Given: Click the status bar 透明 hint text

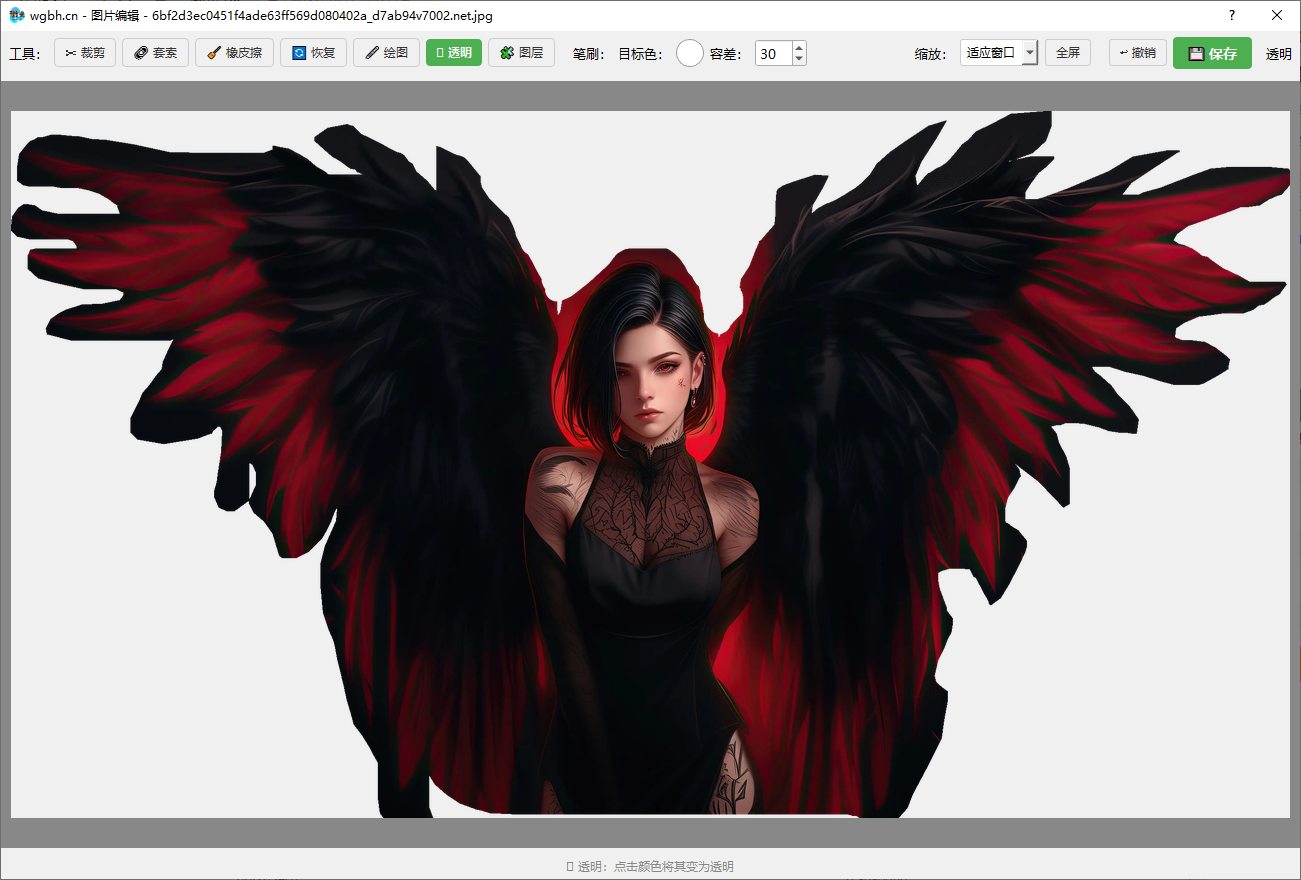Looking at the screenshot, I should [x=650, y=866].
